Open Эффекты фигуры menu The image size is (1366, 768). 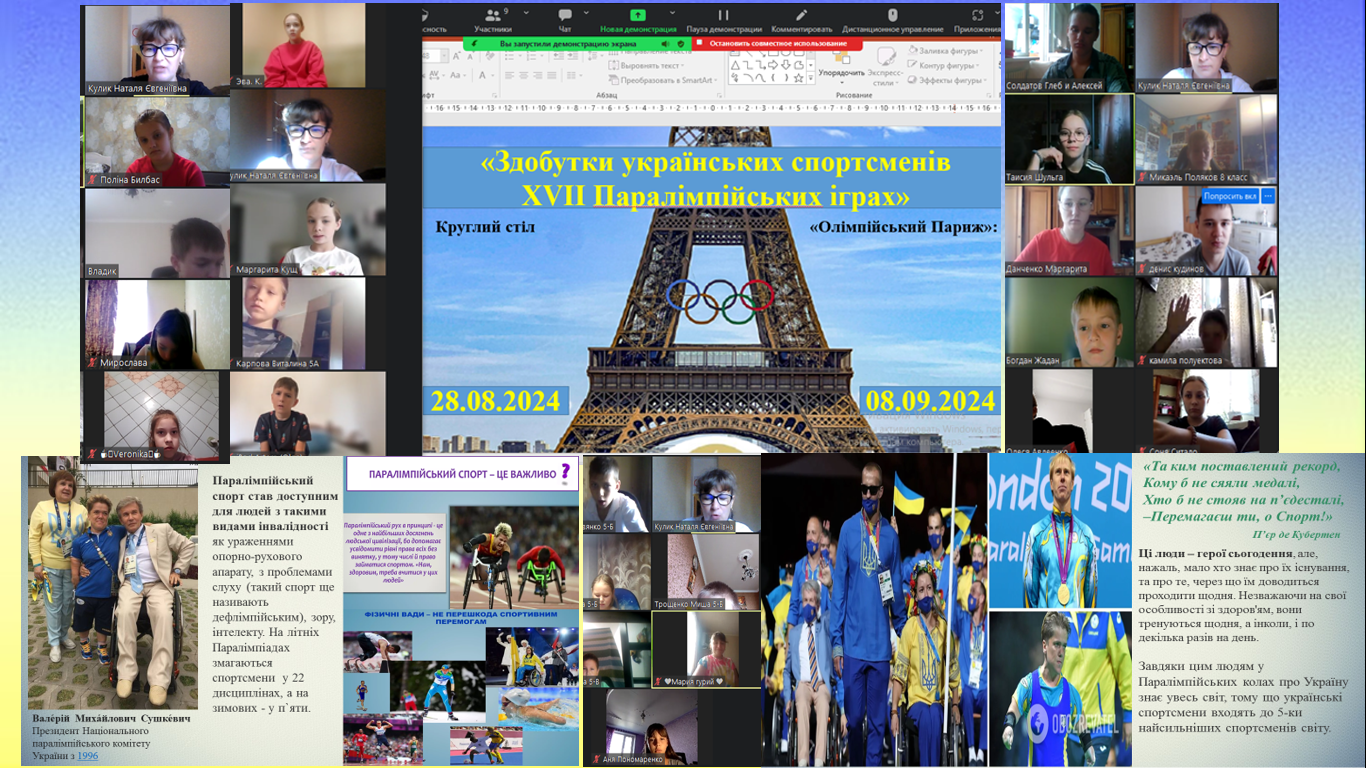point(950,80)
